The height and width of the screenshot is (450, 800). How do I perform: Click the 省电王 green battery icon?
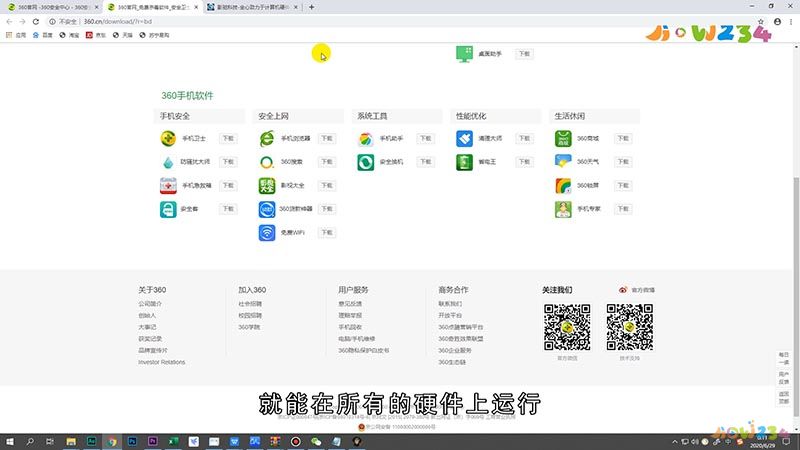pyautogui.click(x=464, y=162)
